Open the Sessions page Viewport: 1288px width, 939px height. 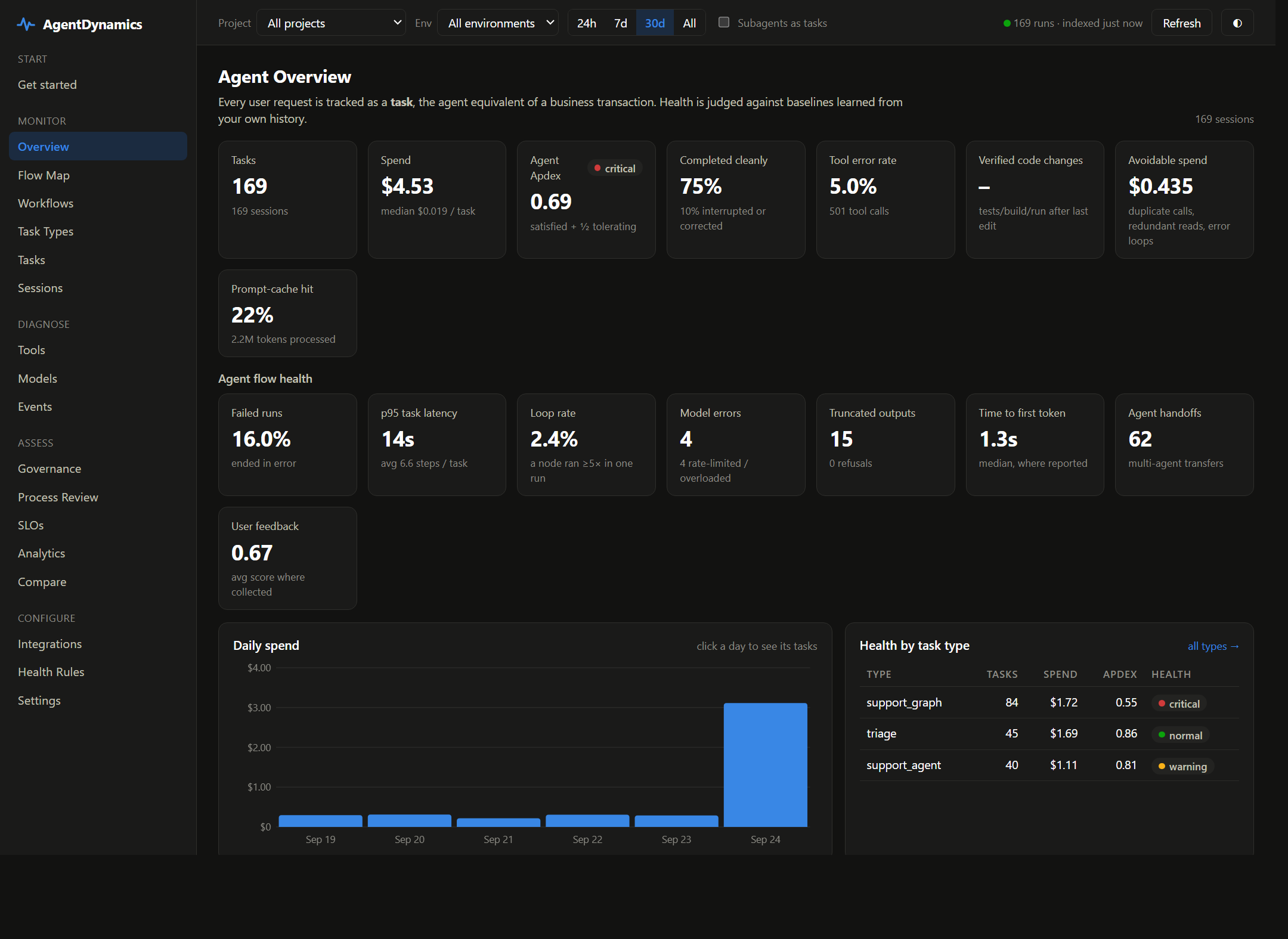98,288
